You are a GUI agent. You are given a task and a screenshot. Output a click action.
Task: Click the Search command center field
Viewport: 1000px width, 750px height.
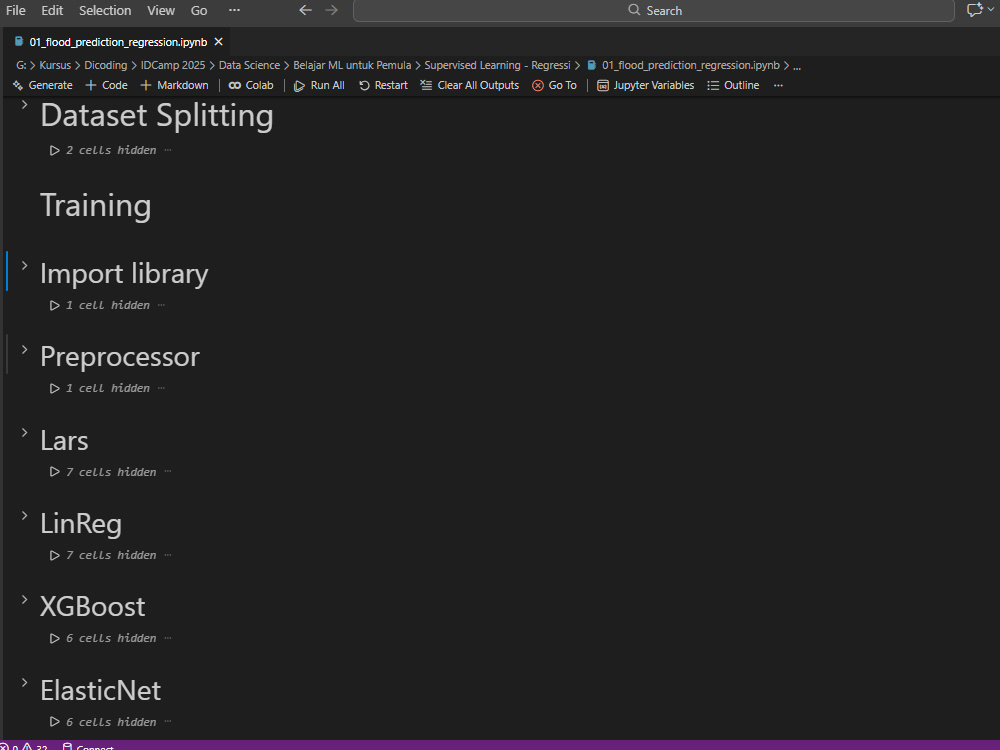point(654,10)
